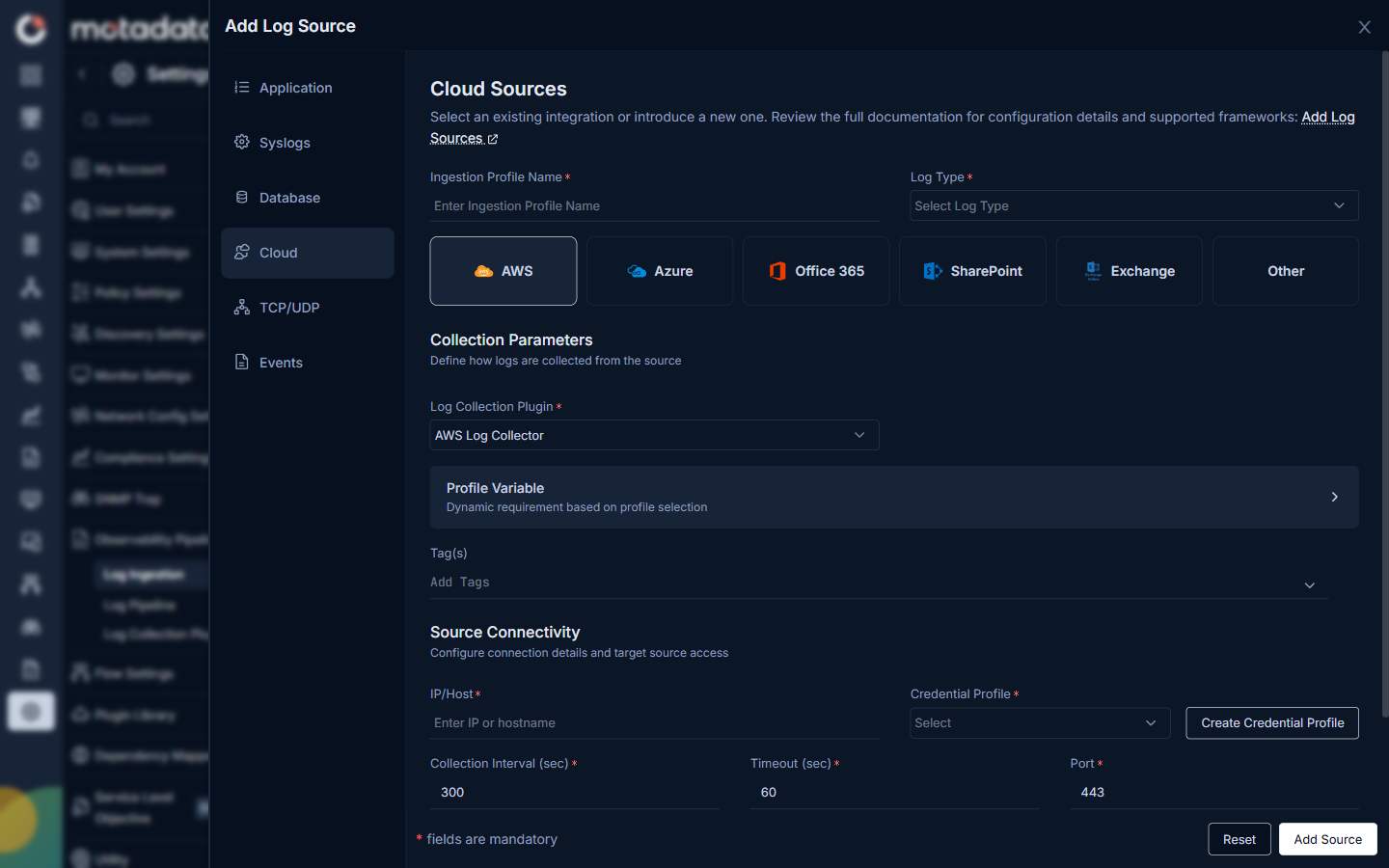The image size is (1389, 868).
Task: Pick the SharePoint source card
Action: coord(972,271)
